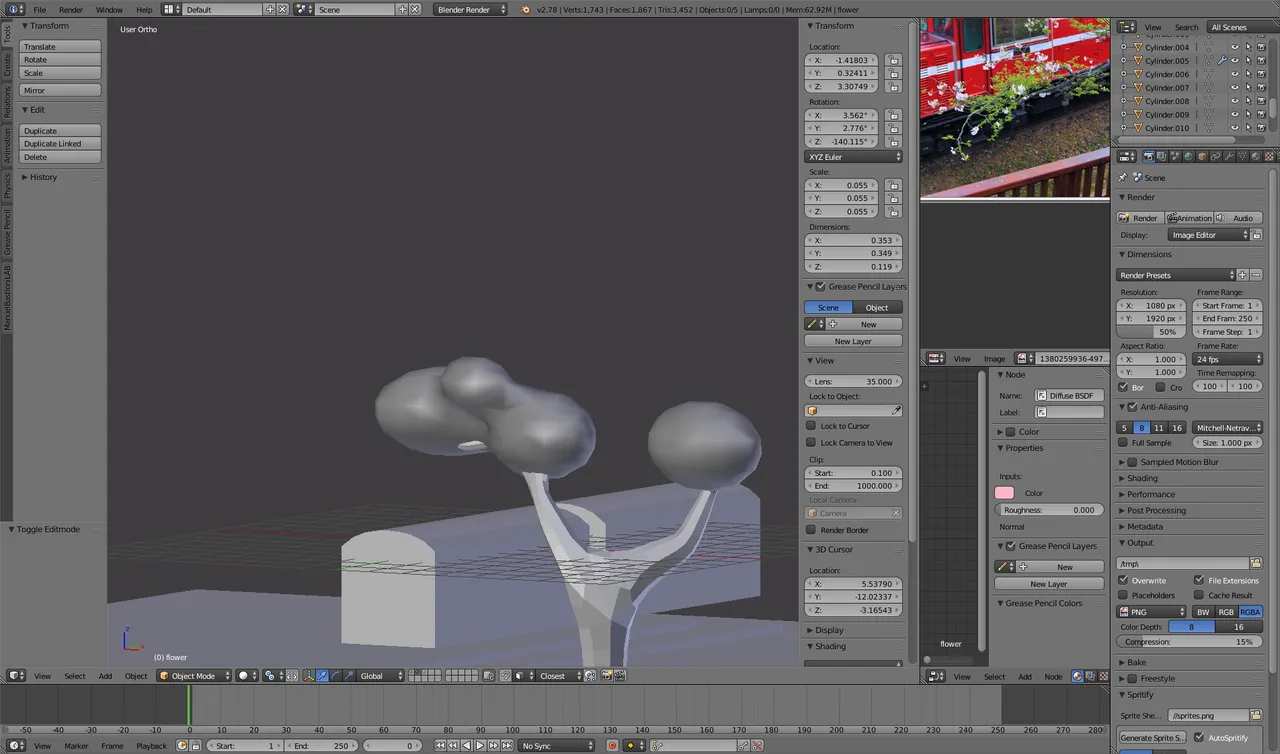The image size is (1280, 754).
Task: Click the lock icon beside Rotation Z
Action: (x=893, y=141)
